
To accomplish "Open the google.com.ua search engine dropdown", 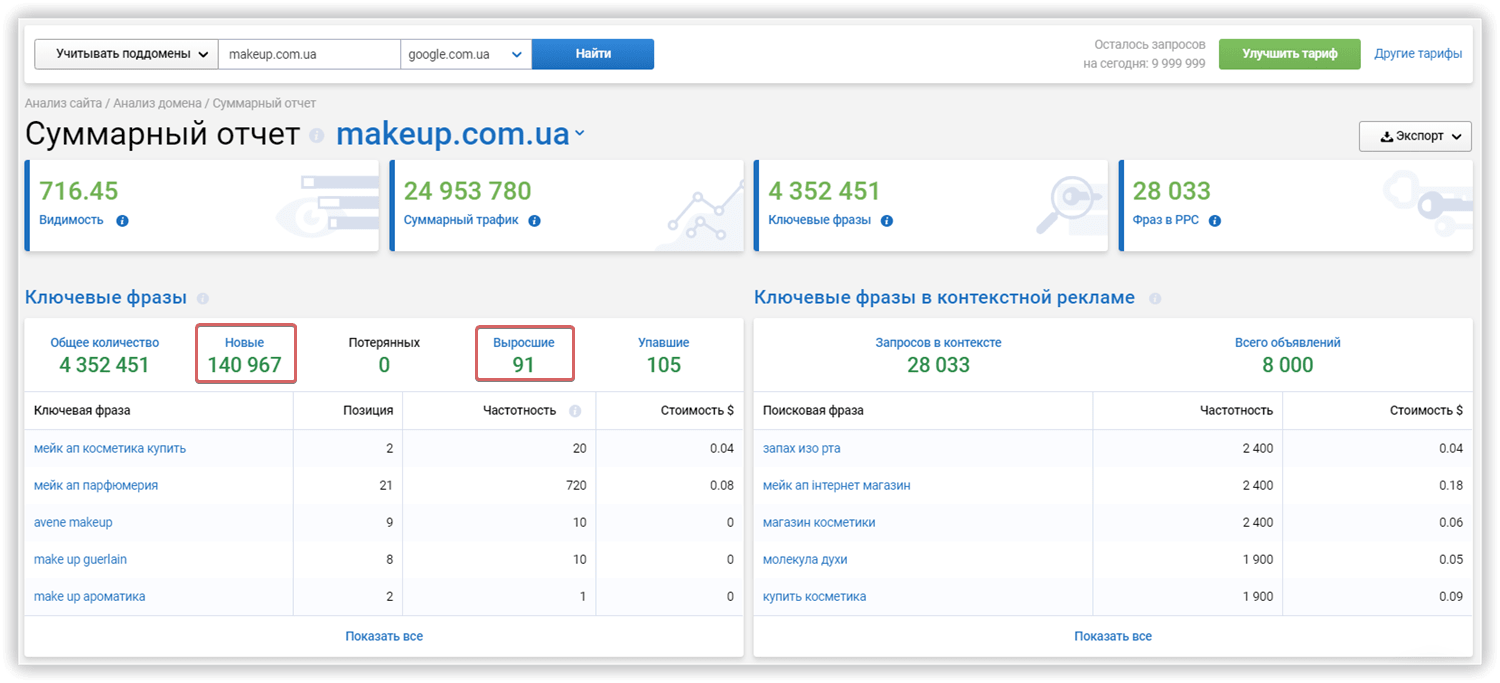I will [466, 54].
